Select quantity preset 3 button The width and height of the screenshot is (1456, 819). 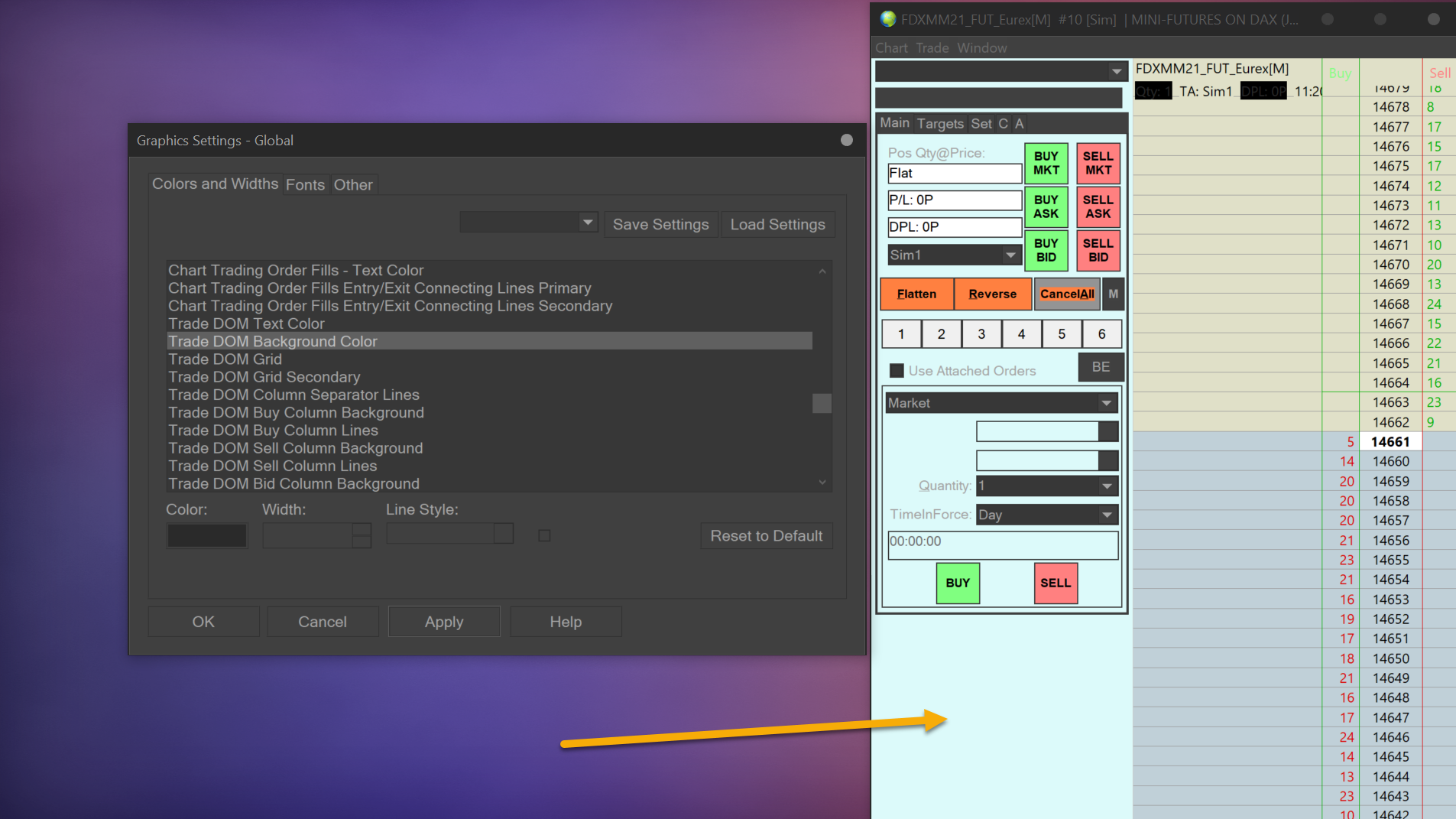pyautogui.click(x=981, y=334)
